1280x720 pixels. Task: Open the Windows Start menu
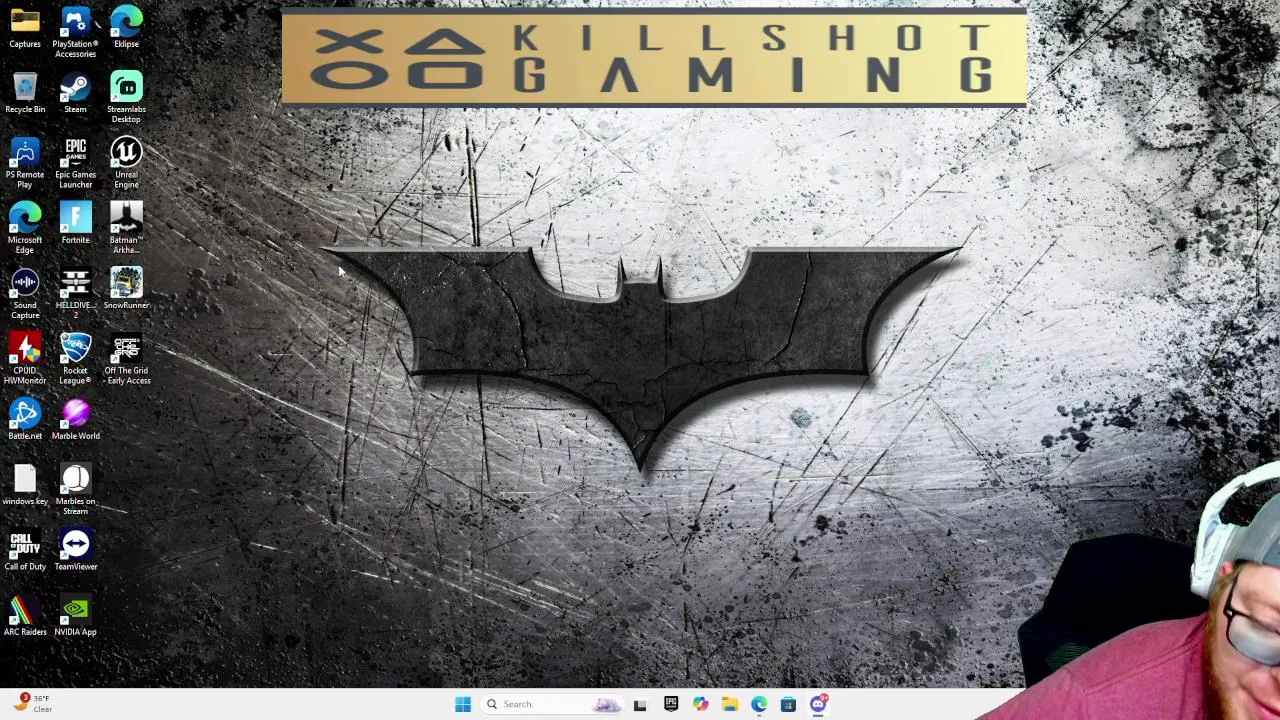pos(463,704)
